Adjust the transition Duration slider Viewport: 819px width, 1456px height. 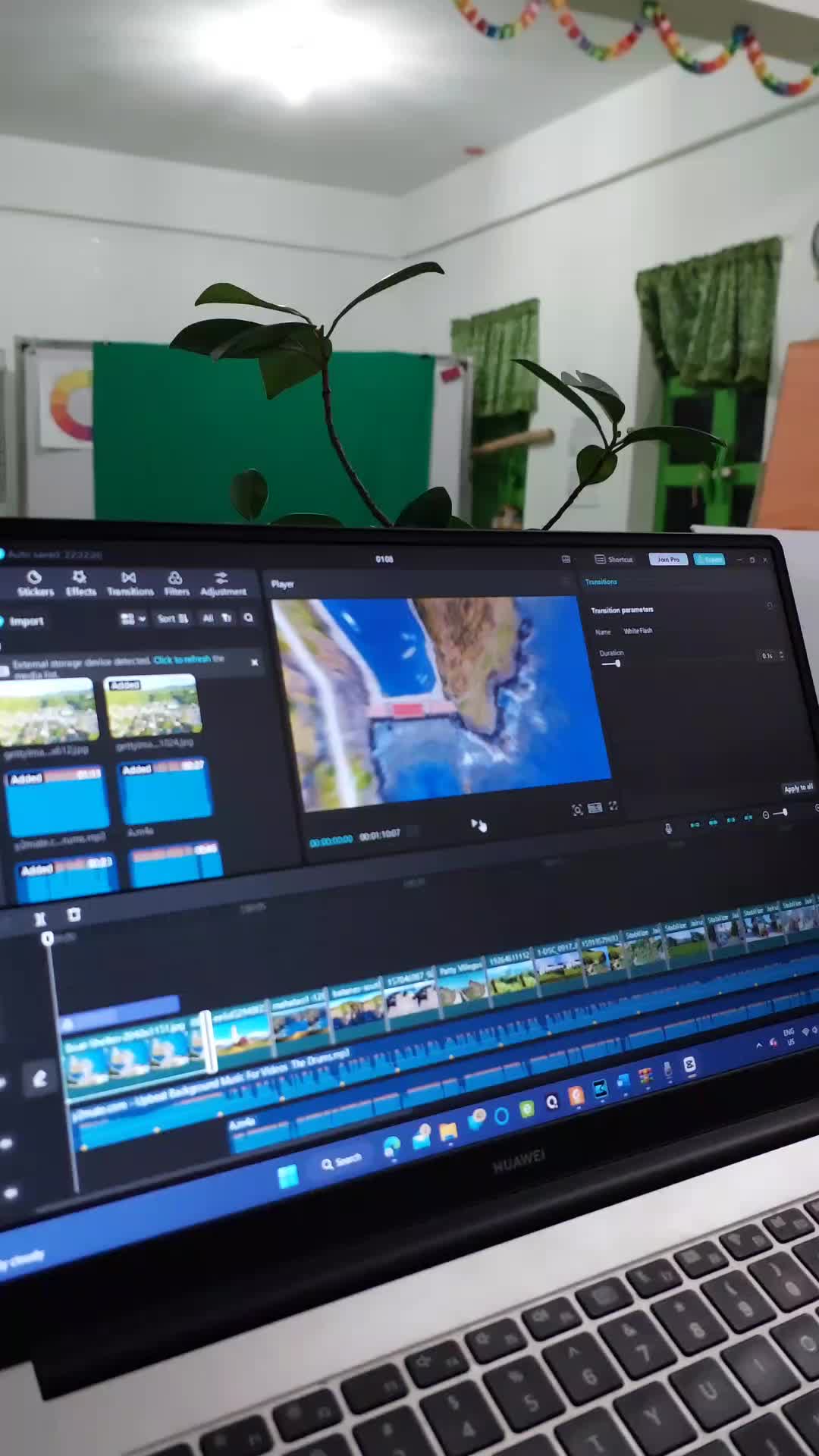tap(617, 664)
